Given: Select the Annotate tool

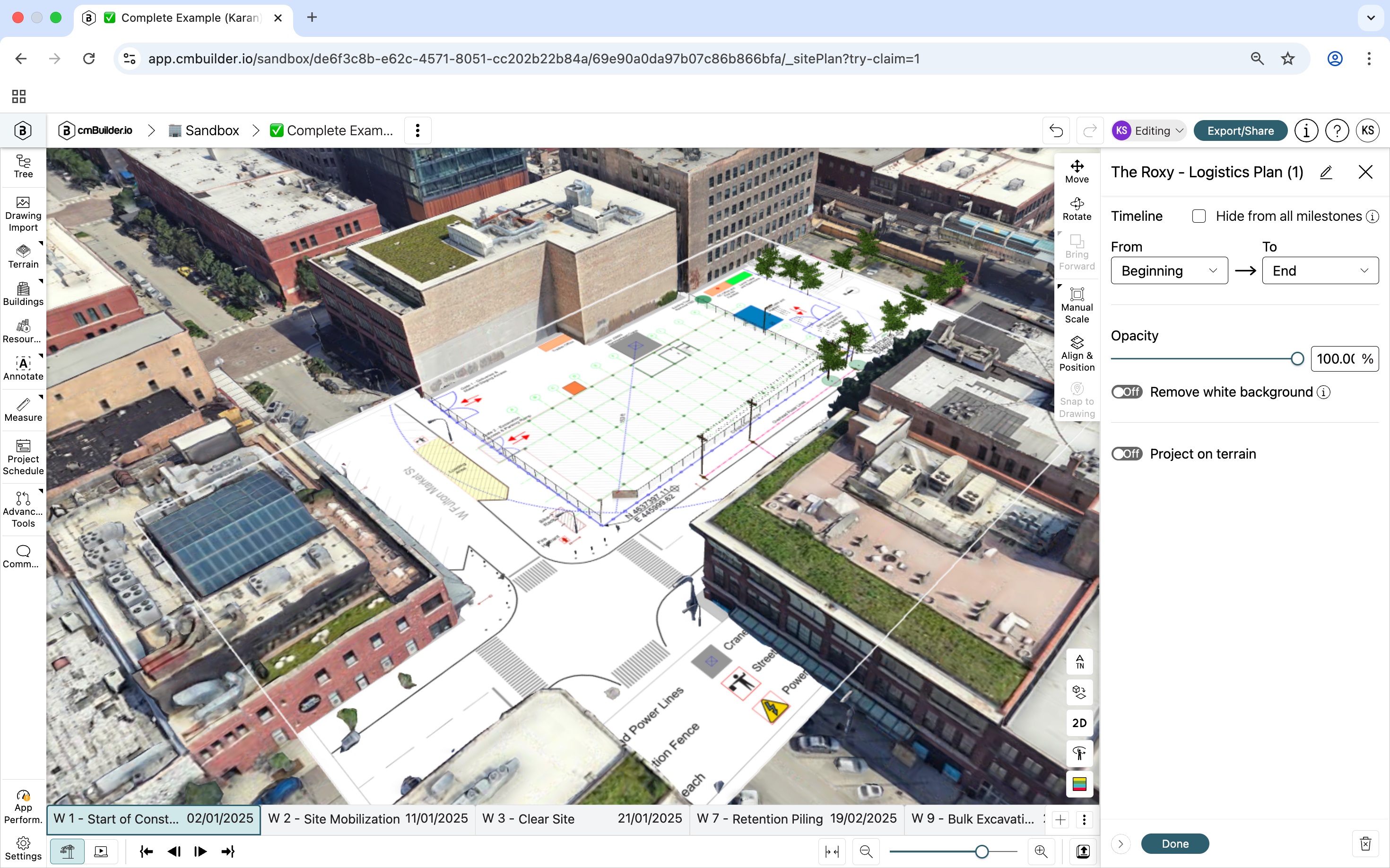Looking at the screenshot, I should click(x=23, y=369).
